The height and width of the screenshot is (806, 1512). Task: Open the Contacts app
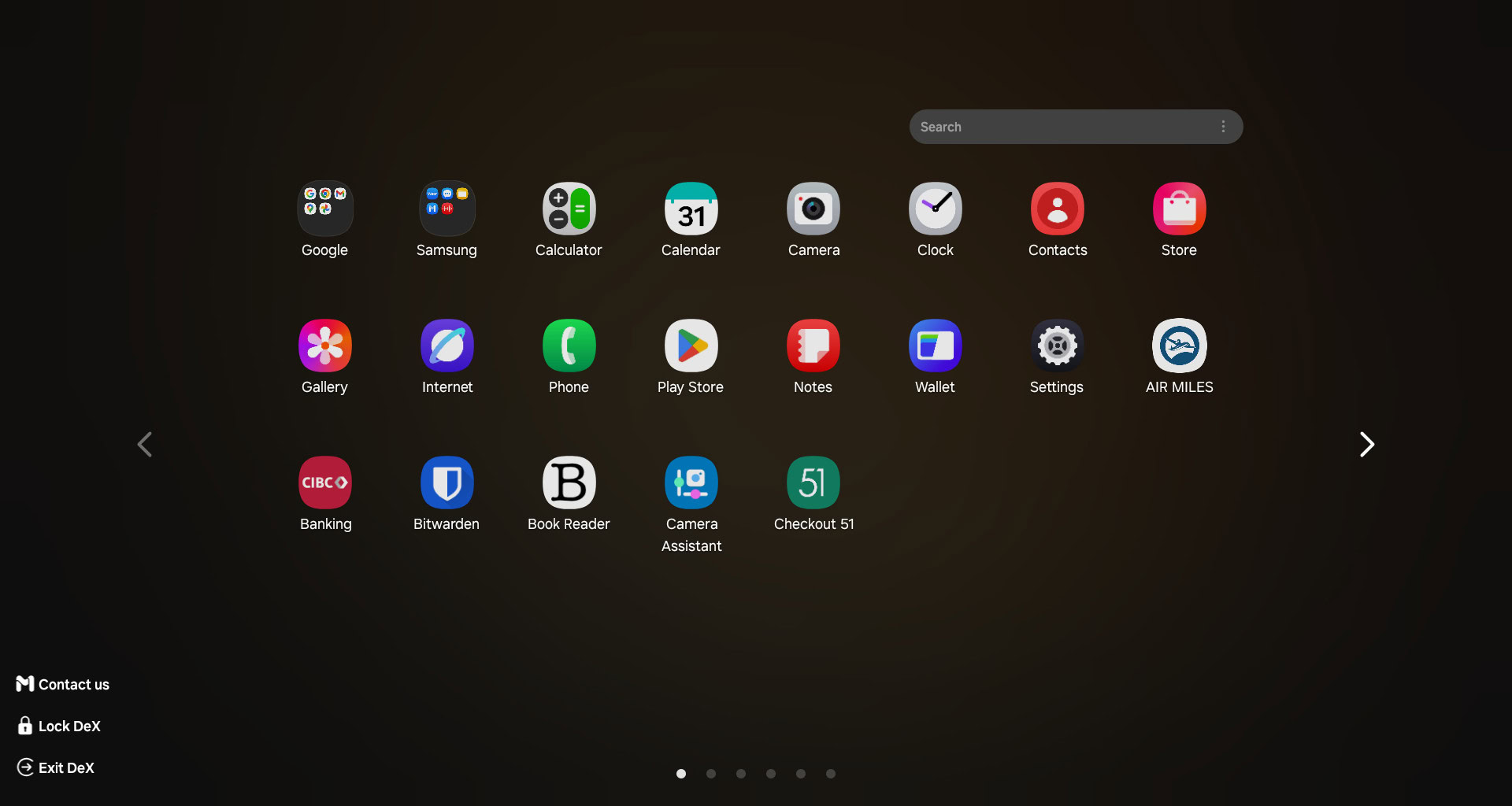click(x=1058, y=209)
